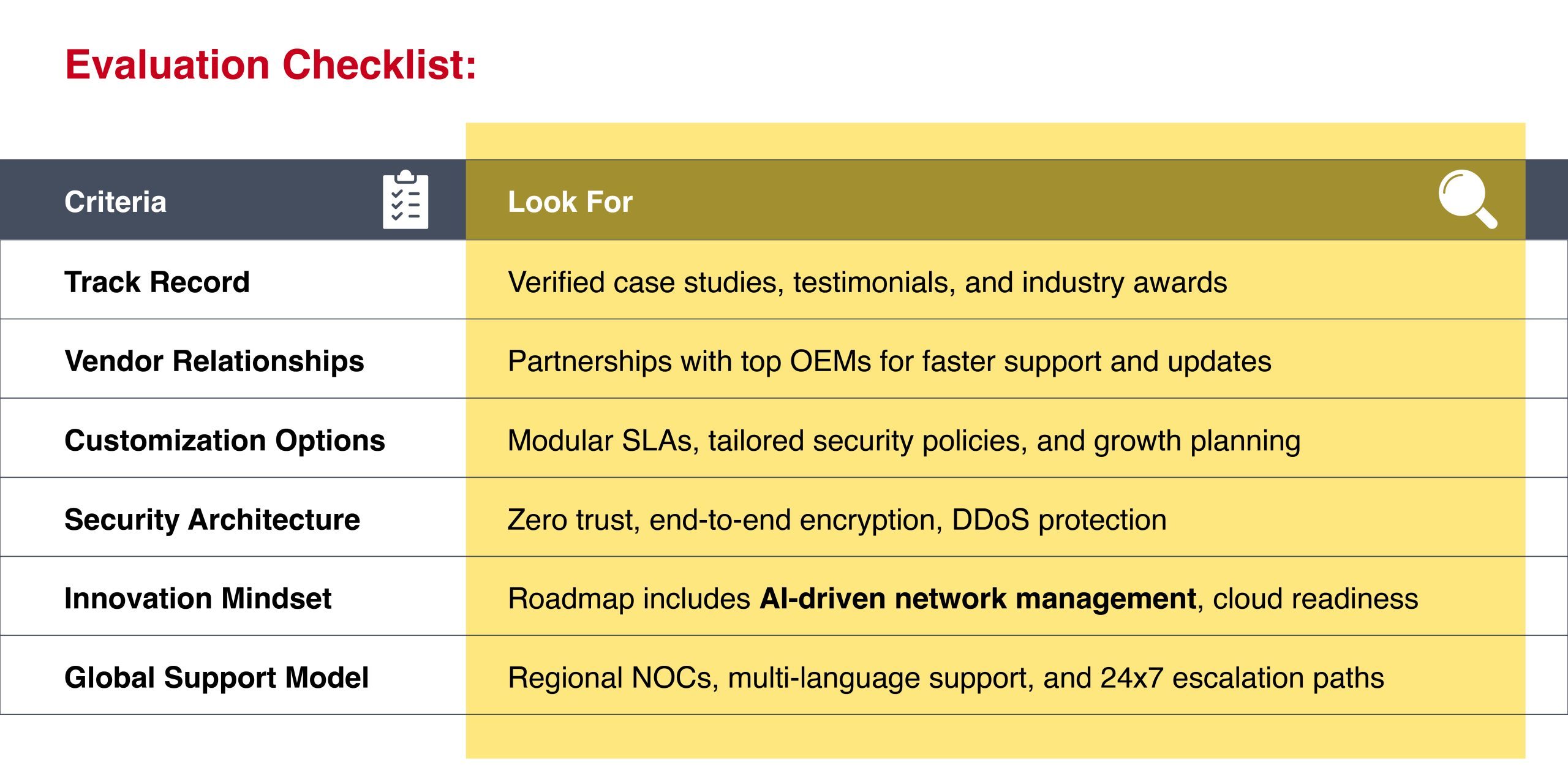Select the Security Architecture row label
1568x784 pixels.
tap(213, 520)
